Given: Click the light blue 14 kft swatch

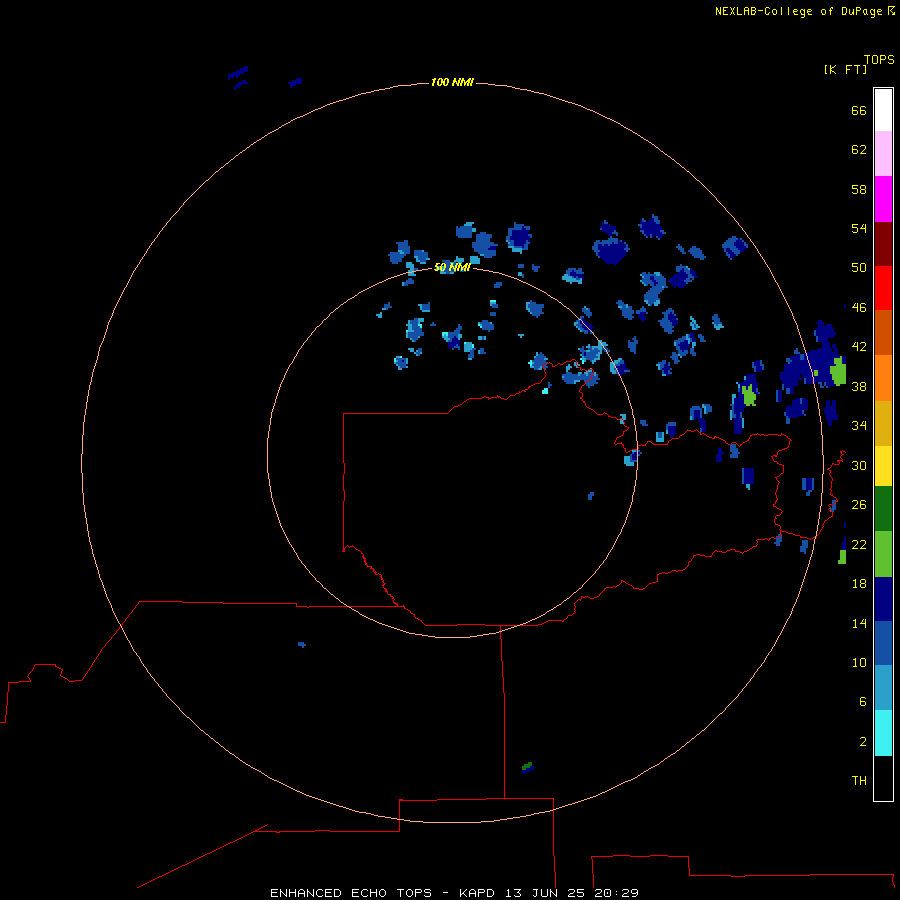Looking at the screenshot, I should 883,688.
